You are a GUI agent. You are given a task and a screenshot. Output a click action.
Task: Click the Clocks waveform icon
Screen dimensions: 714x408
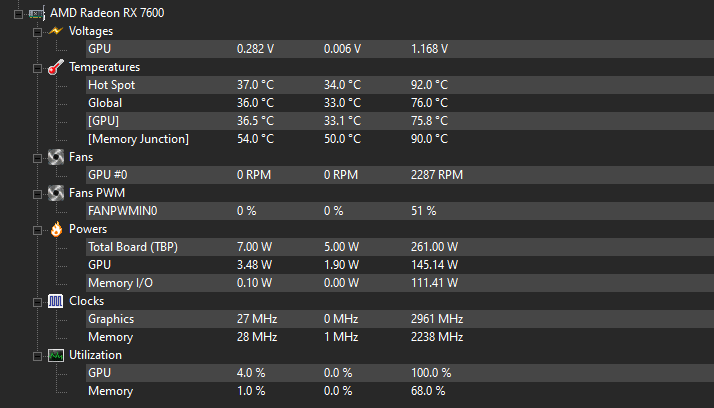[55, 301]
